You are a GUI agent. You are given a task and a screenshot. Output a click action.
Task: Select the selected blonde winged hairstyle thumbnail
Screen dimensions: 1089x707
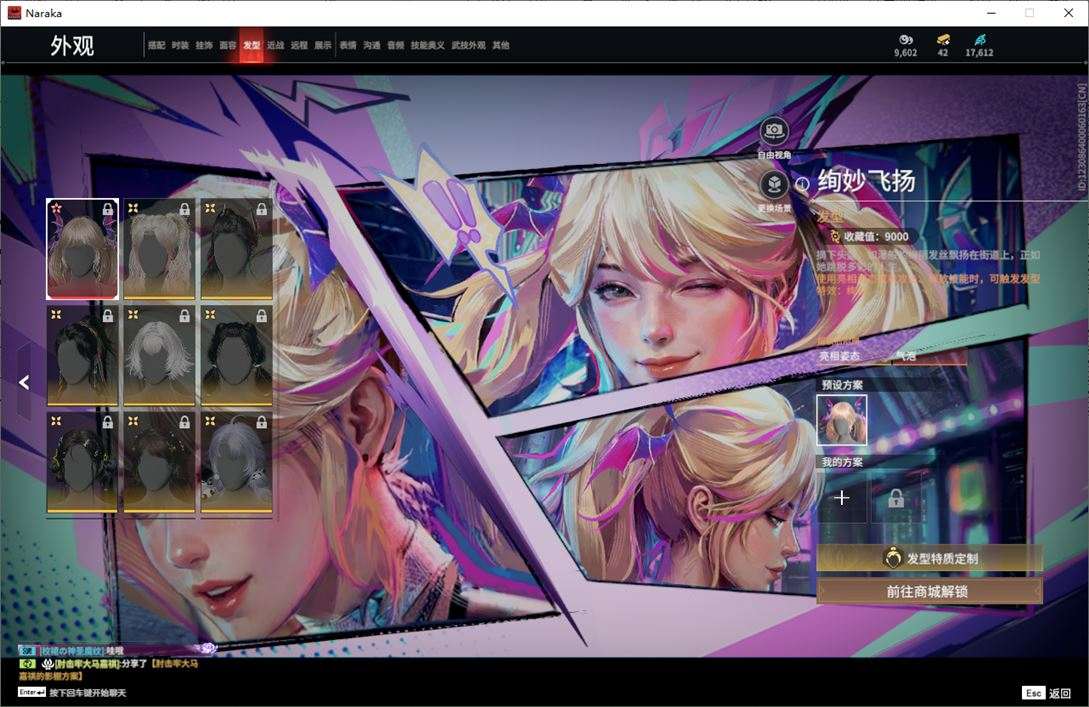[x=82, y=249]
